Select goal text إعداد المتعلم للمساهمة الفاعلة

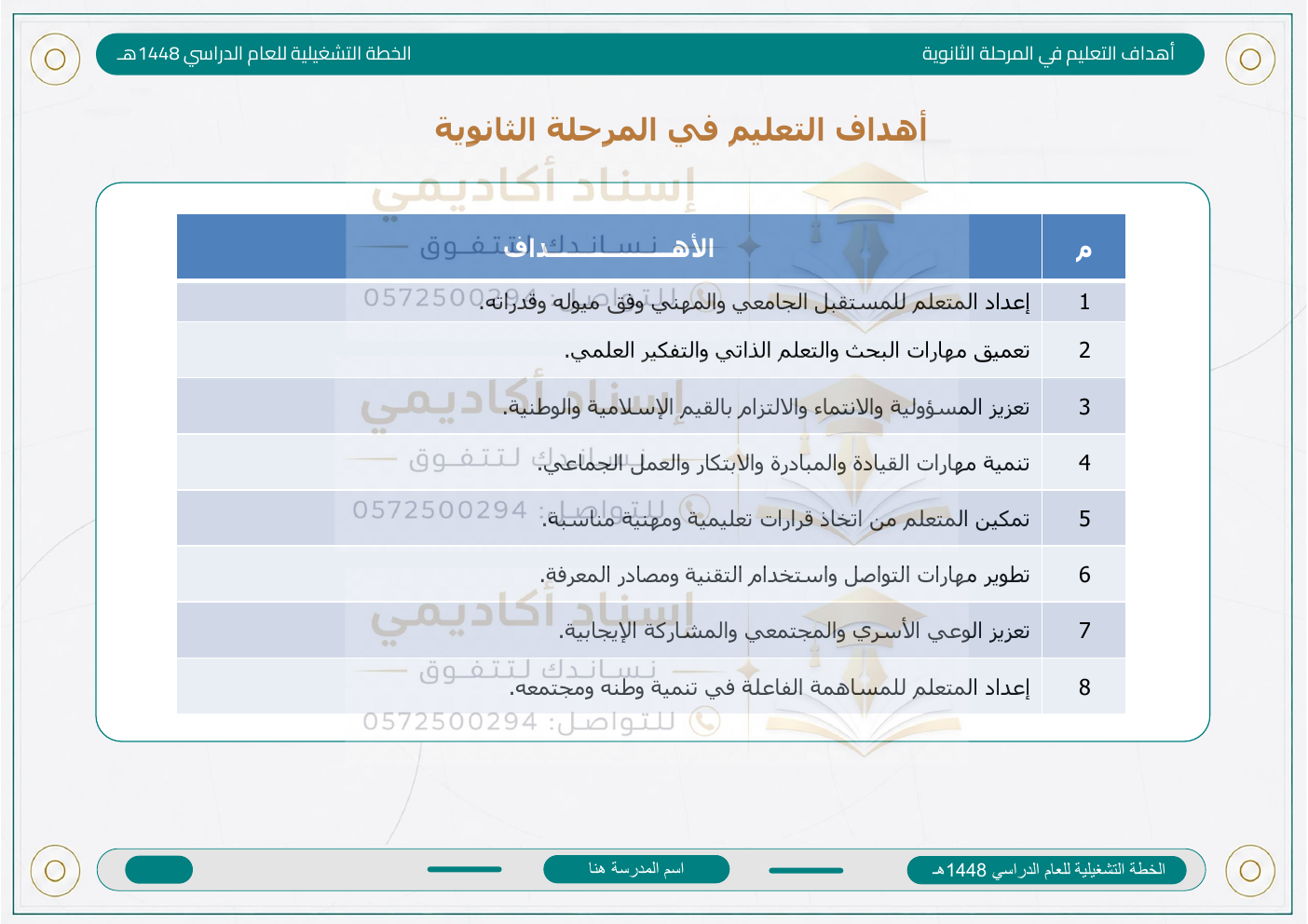point(885,687)
